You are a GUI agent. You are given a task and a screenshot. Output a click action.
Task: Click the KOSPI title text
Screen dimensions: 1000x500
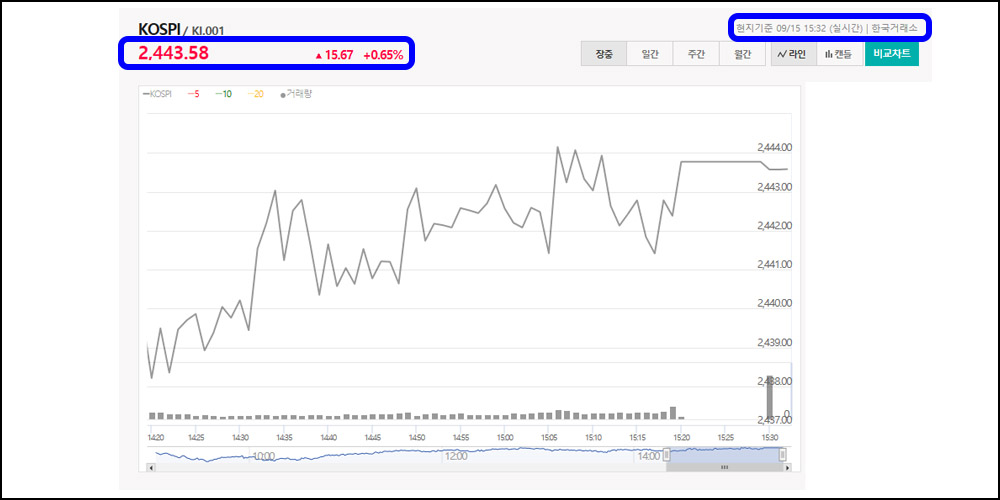159,29
